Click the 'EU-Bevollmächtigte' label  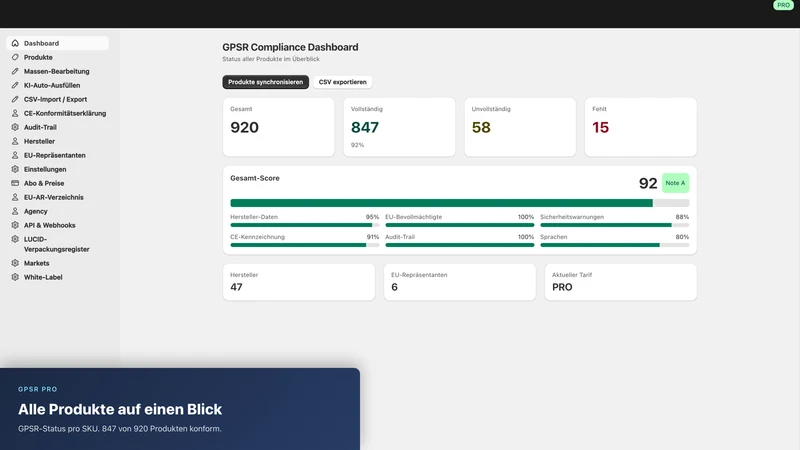coord(414,217)
